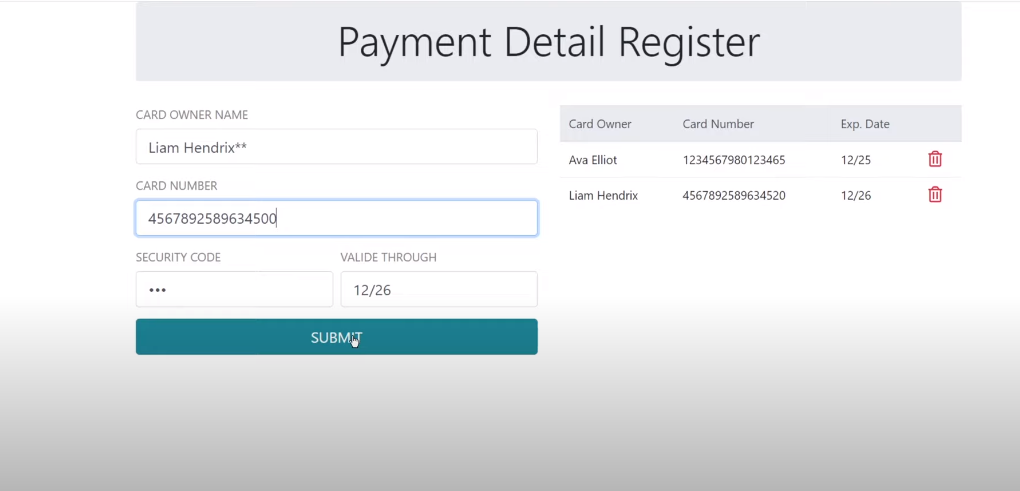
Task: Click the Exp. Date column header
Action: (865, 124)
